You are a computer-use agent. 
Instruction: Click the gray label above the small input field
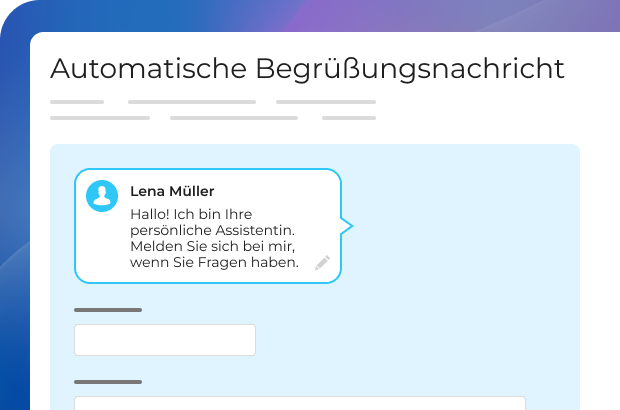pyautogui.click(x=108, y=310)
